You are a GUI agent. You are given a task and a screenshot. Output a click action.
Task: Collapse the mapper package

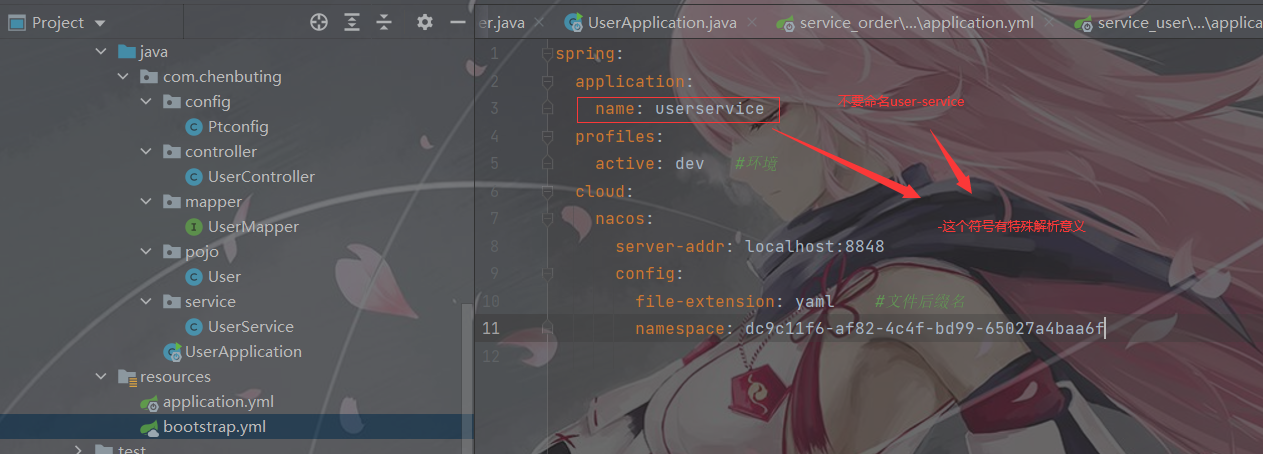pos(146,202)
